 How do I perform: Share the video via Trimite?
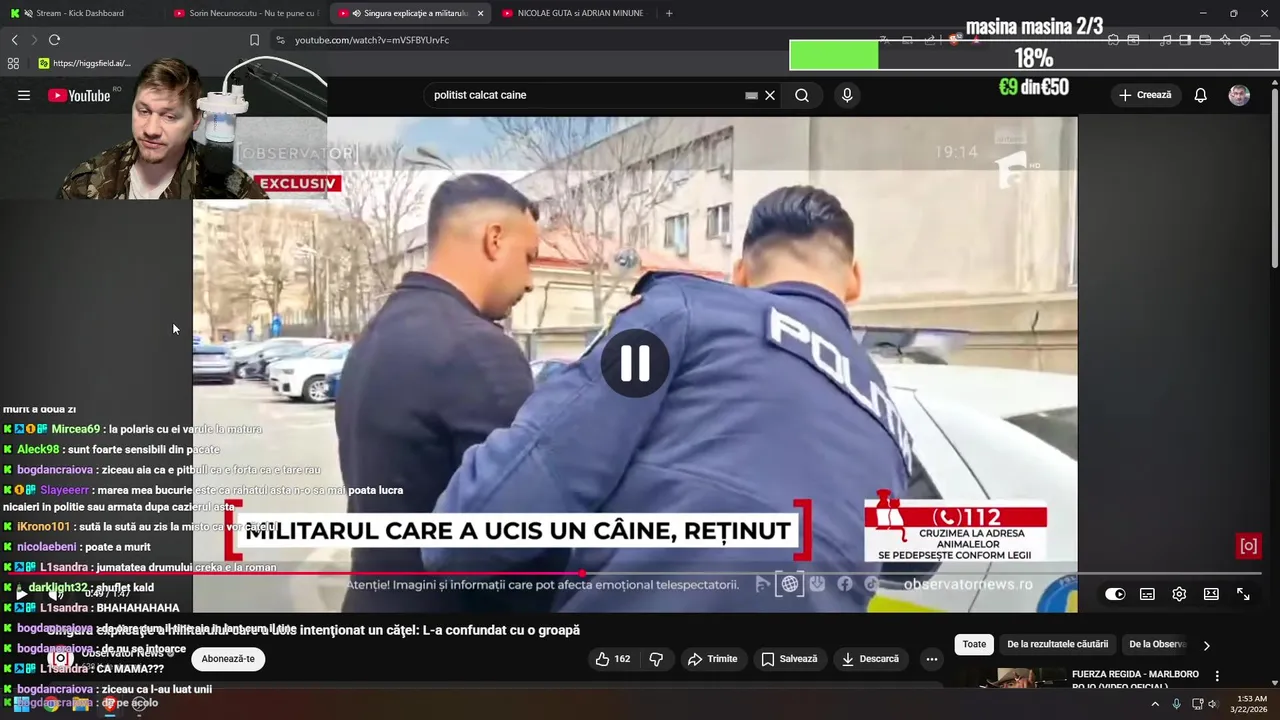click(712, 659)
